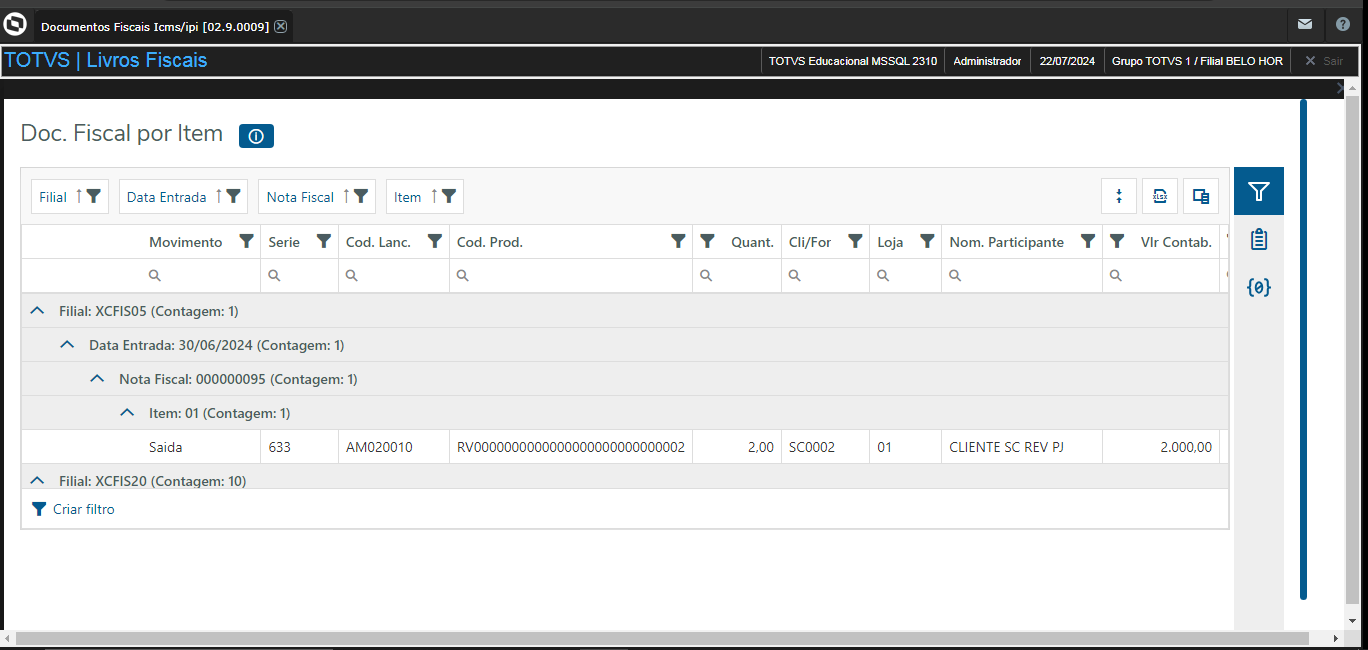The width and height of the screenshot is (1368, 650).
Task: Open filter on Serie column header
Action: tap(323, 241)
